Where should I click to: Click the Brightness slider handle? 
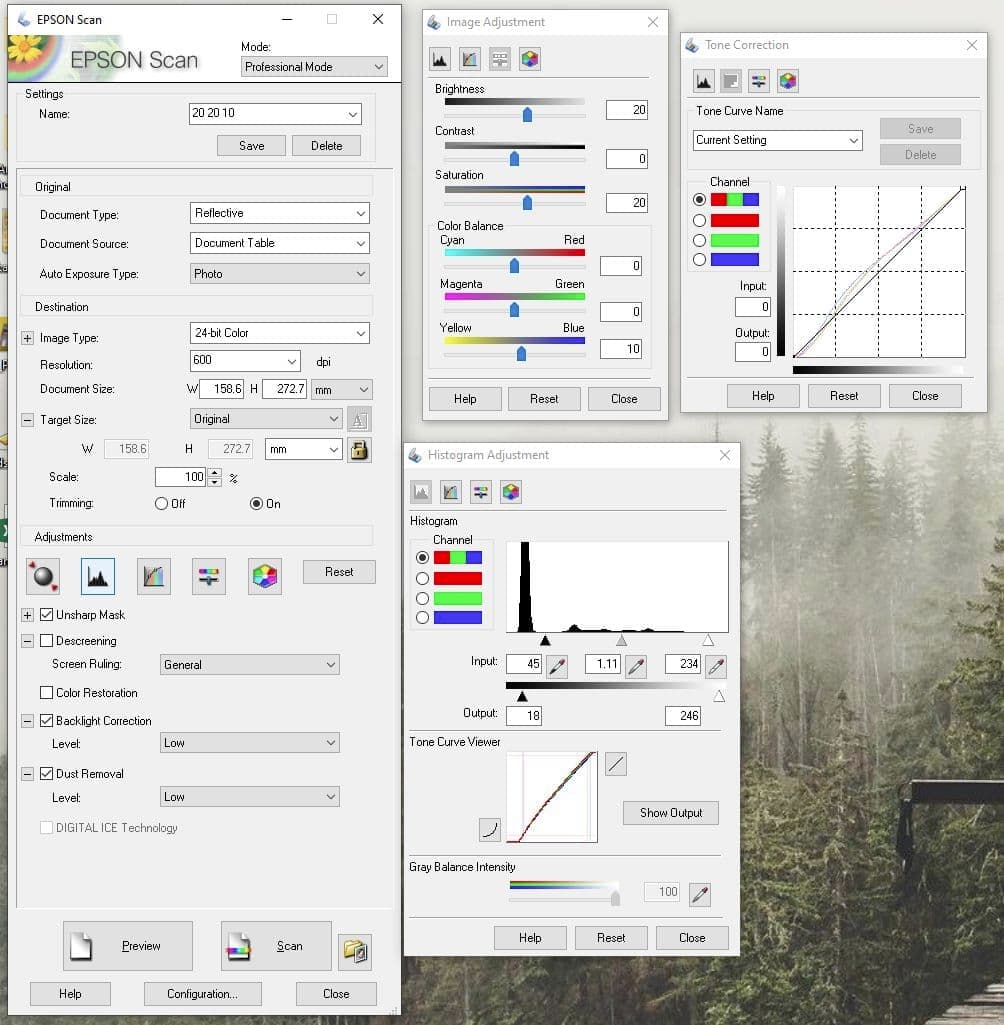pos(527,114)
